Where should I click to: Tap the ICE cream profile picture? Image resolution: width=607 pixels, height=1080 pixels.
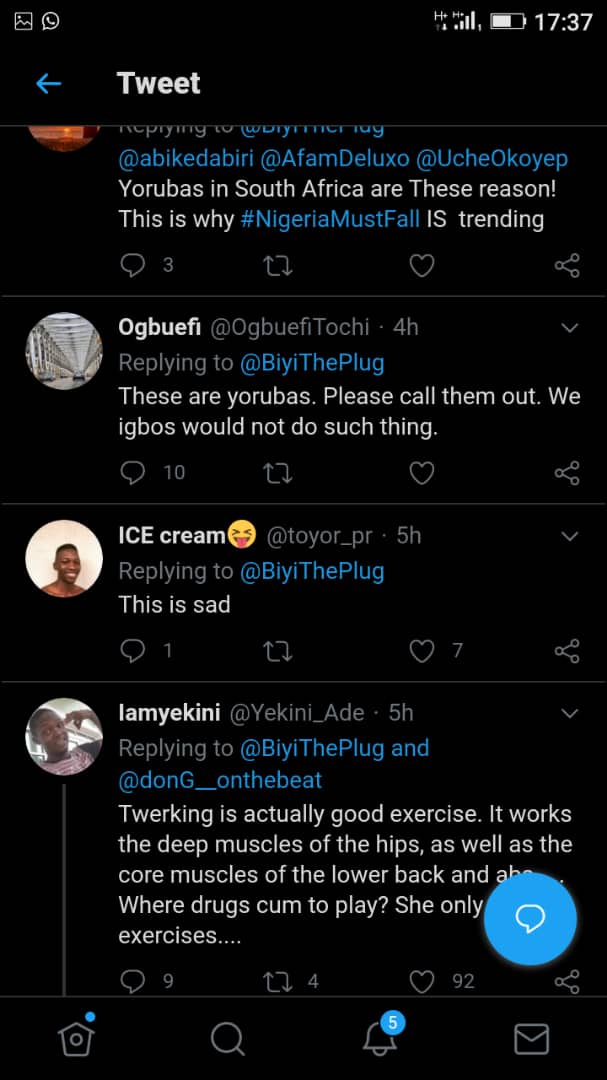(64, 559)
